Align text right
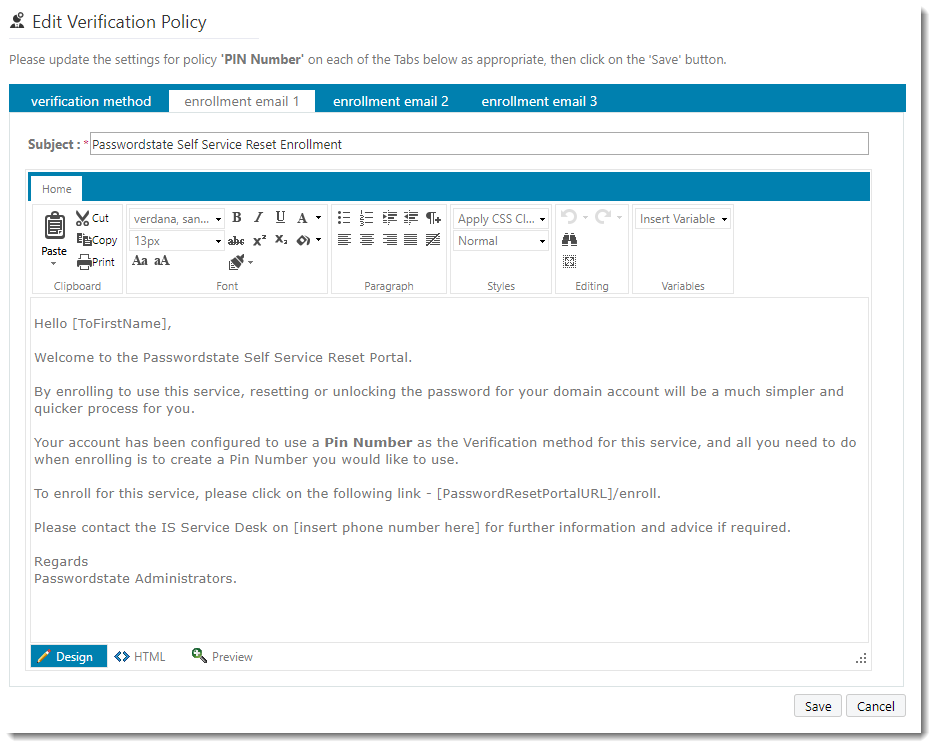 click(x=389, y=240)
